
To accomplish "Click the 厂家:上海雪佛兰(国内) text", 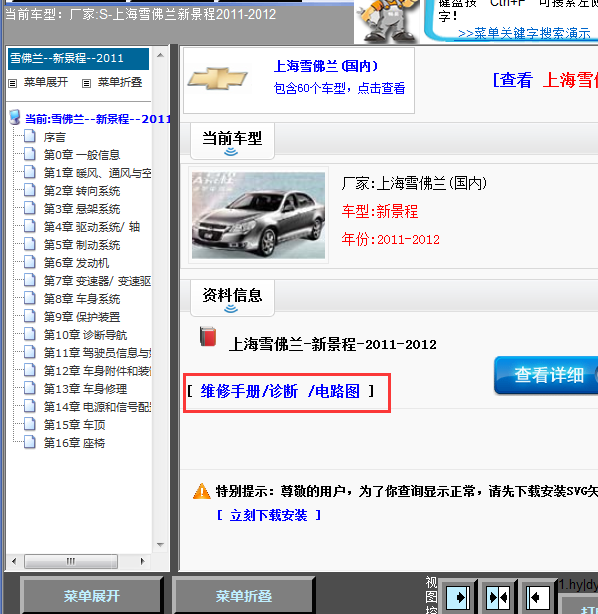I will click(x=414, y=183).
